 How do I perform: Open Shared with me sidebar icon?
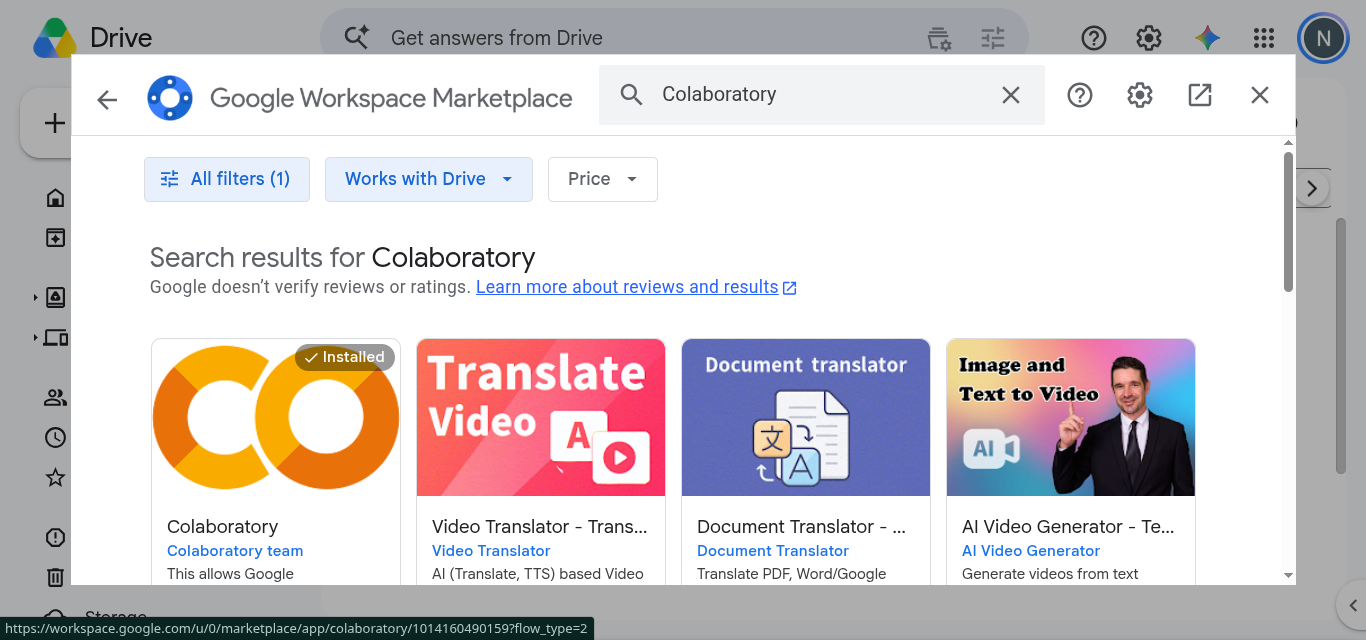[56, 397]
